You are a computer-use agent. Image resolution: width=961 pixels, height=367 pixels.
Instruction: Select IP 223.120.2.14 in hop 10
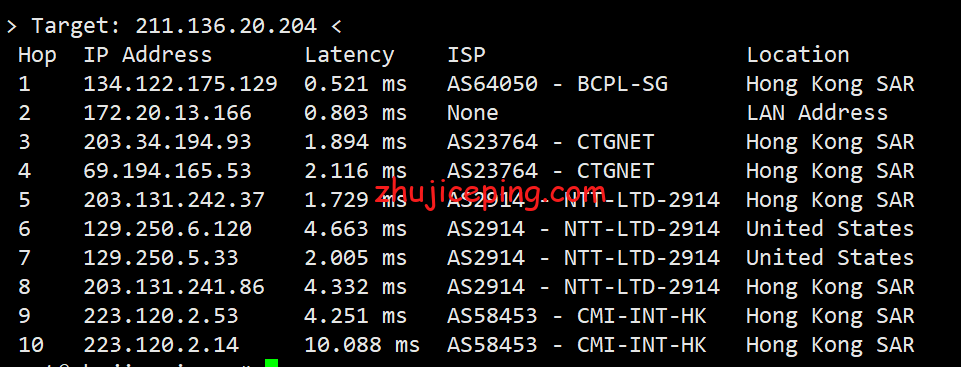point(161,345)
